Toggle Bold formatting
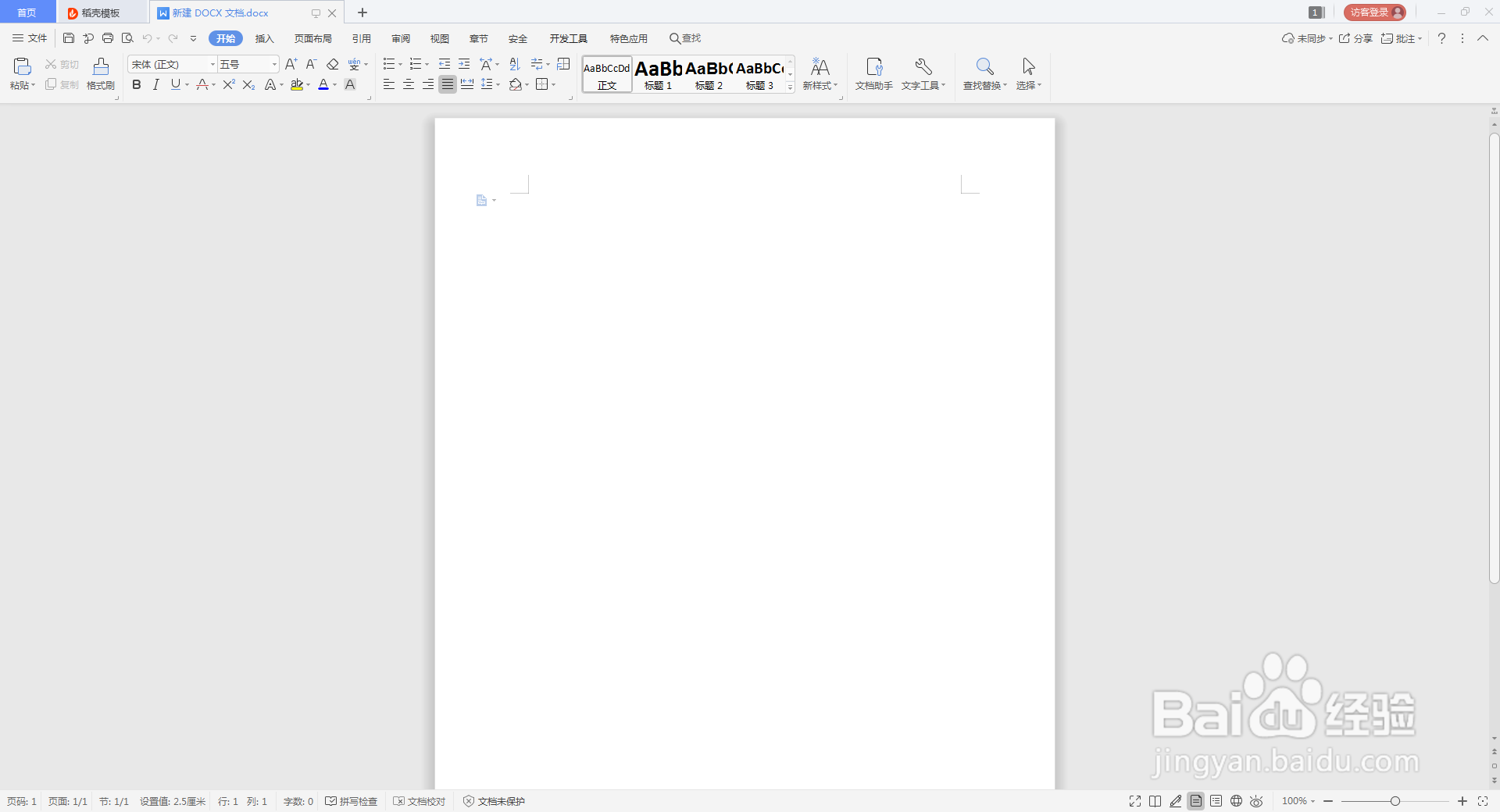Viewport: 1500px width, 812px height. pos(137,84)
